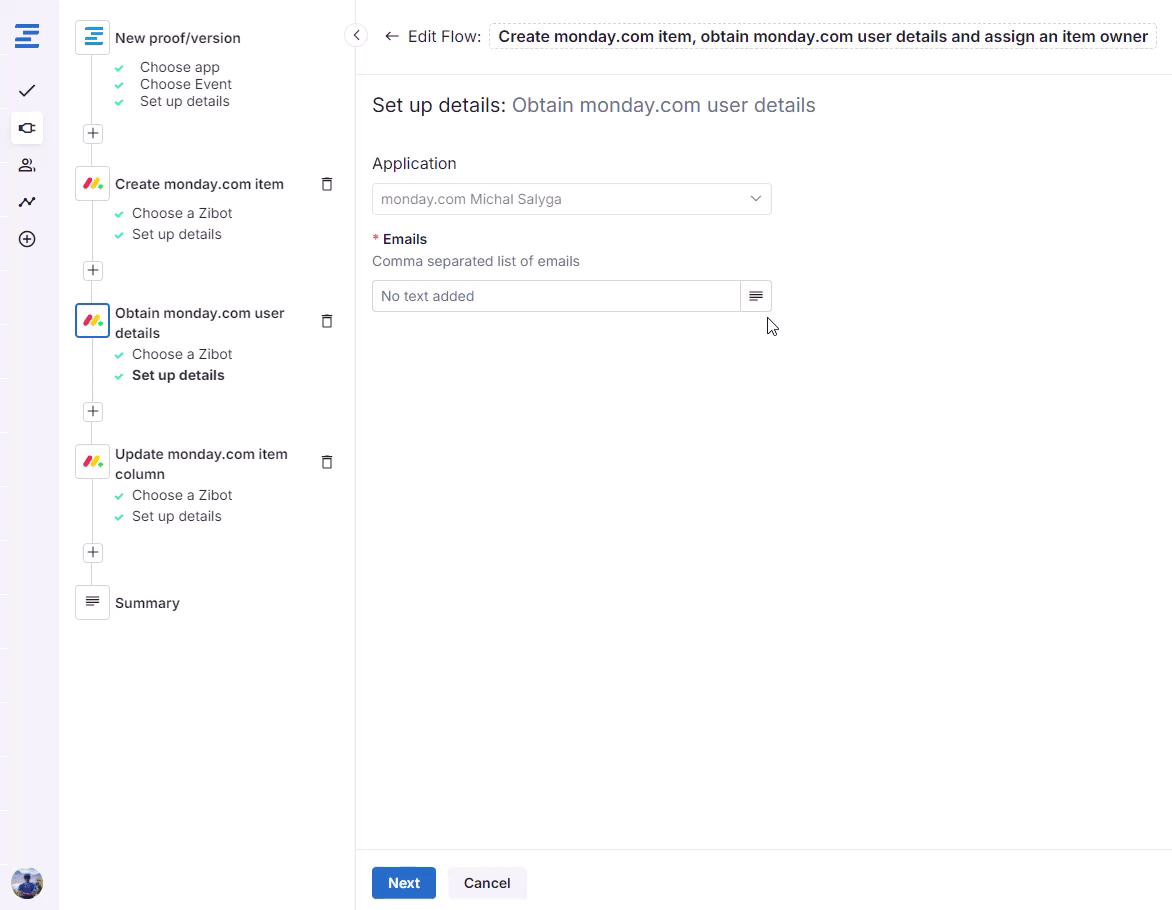Select Choose a Zibot under Create monday.com item
The width and height of the screenshot is (1172, 910).
click(x=182, y=213)
